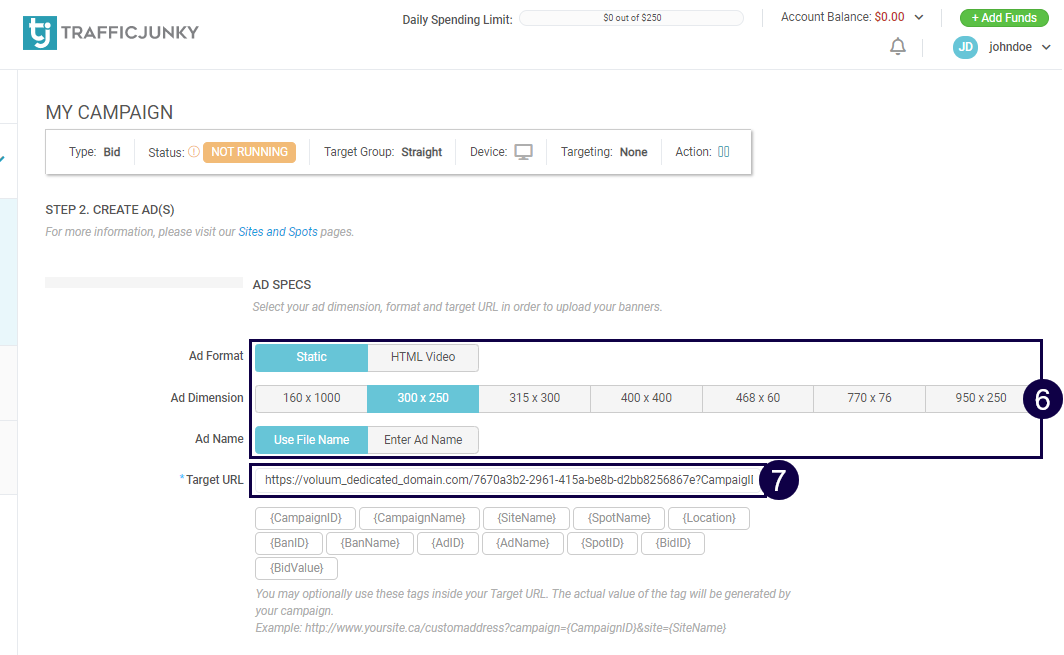The image size is (1064, 655).
Task: Select Use File Name option
Action: point(311,440)
